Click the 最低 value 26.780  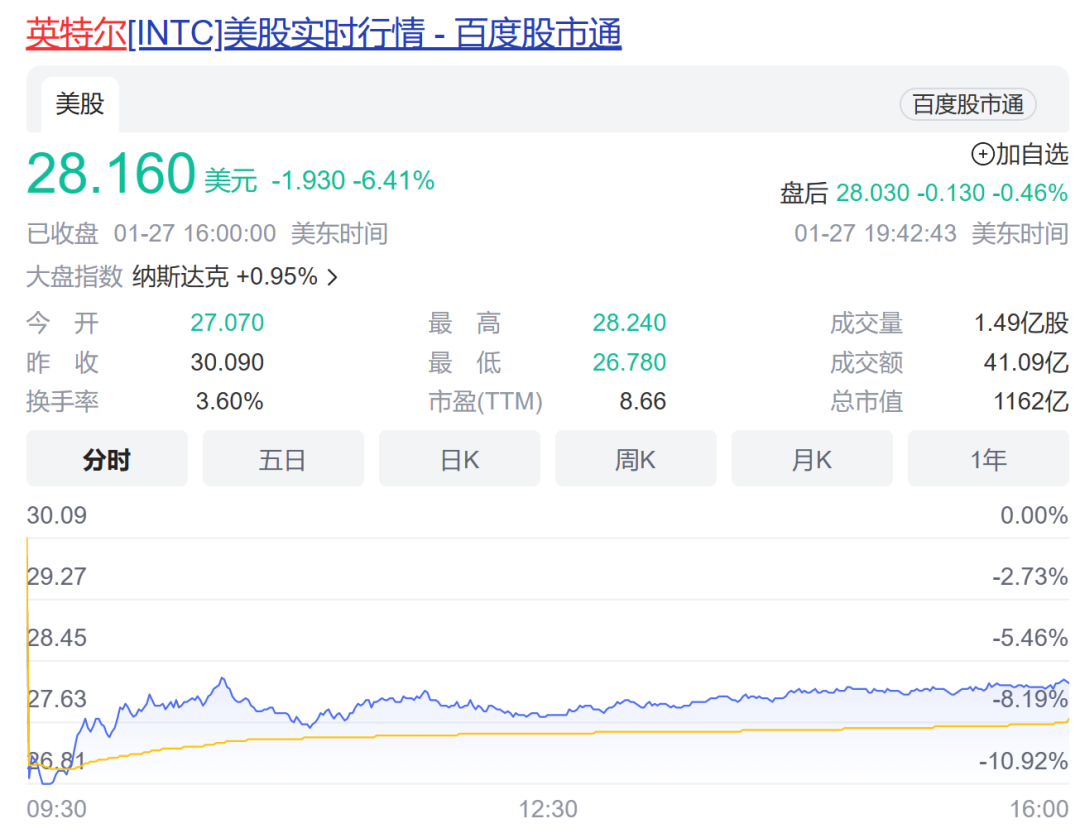(x=630, y=362)
